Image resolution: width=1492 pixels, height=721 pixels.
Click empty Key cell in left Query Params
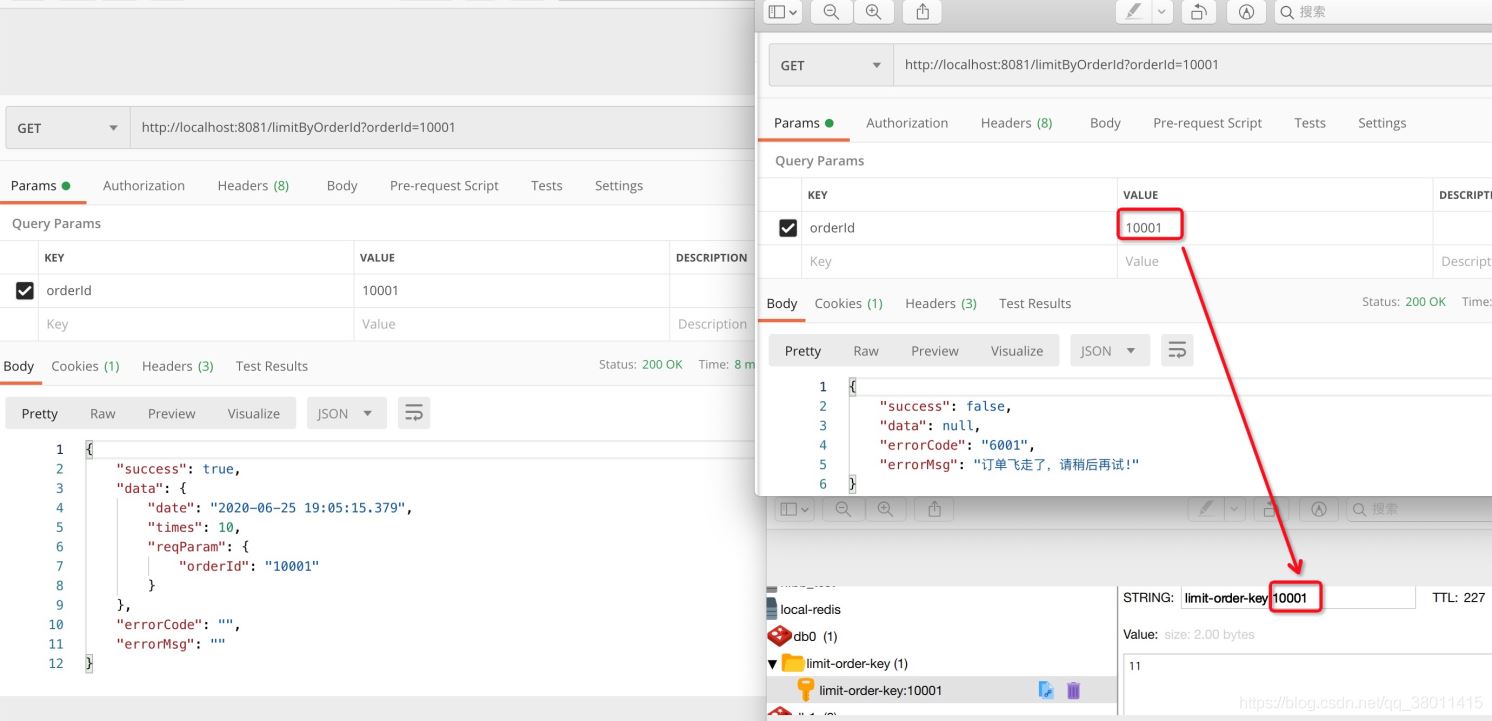195,324
